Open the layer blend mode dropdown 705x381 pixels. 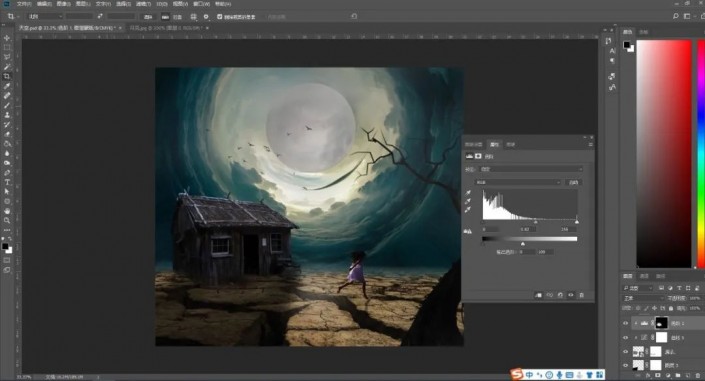point(643,298)
